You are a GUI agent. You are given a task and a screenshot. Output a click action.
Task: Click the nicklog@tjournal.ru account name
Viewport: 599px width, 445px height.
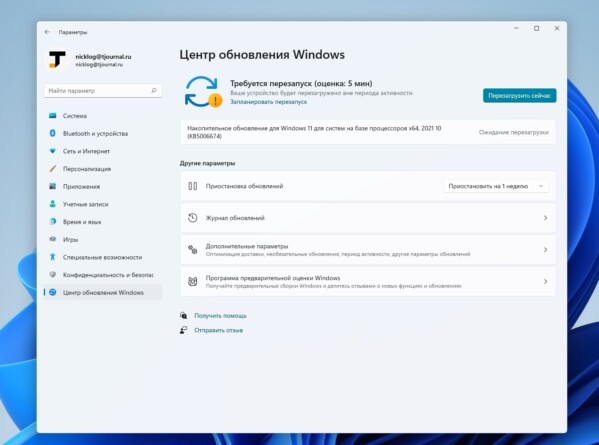pyautogui.click(x=103, y=57)
